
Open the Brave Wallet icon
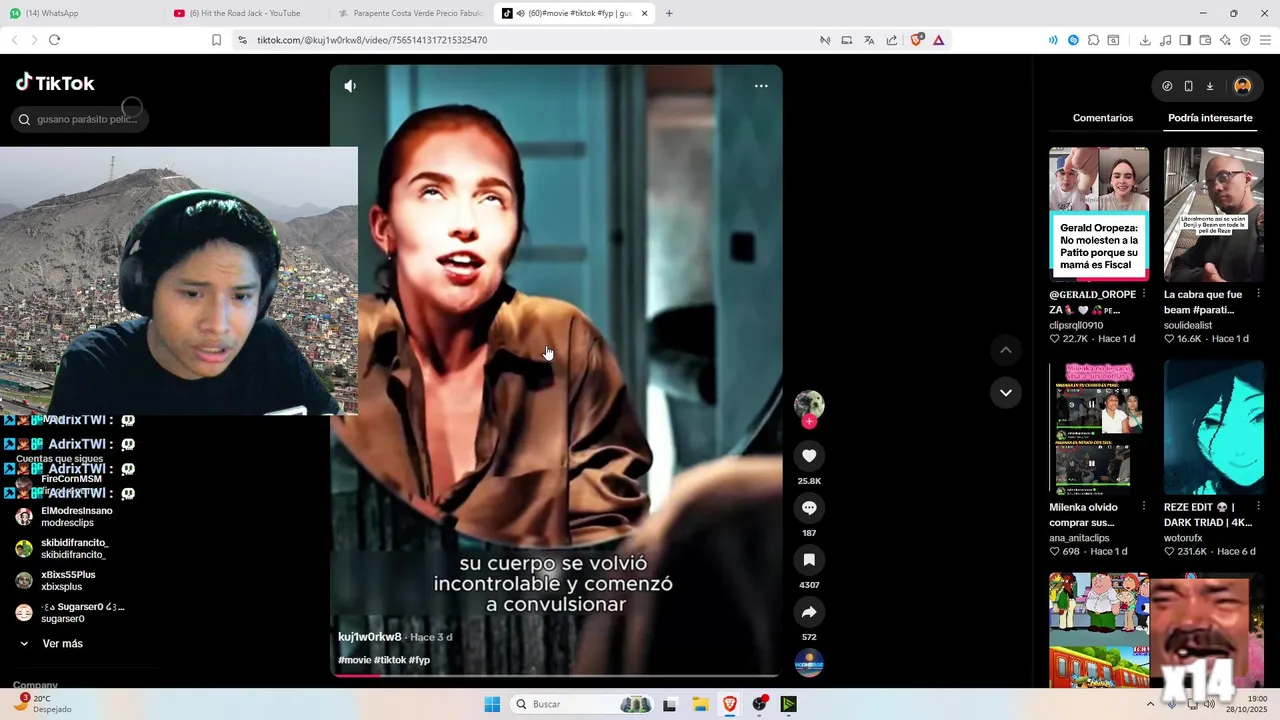click(1205, 40)
